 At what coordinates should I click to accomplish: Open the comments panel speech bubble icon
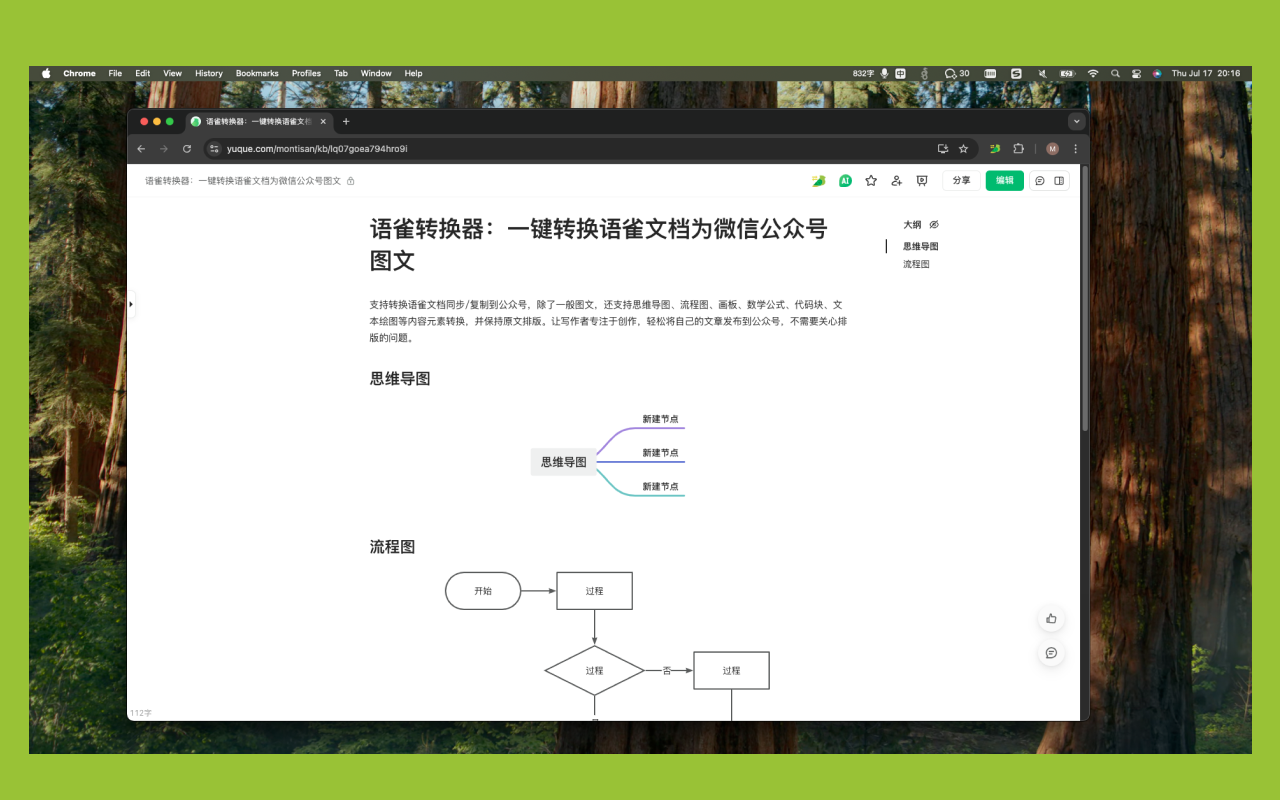tap(1040, 181)
